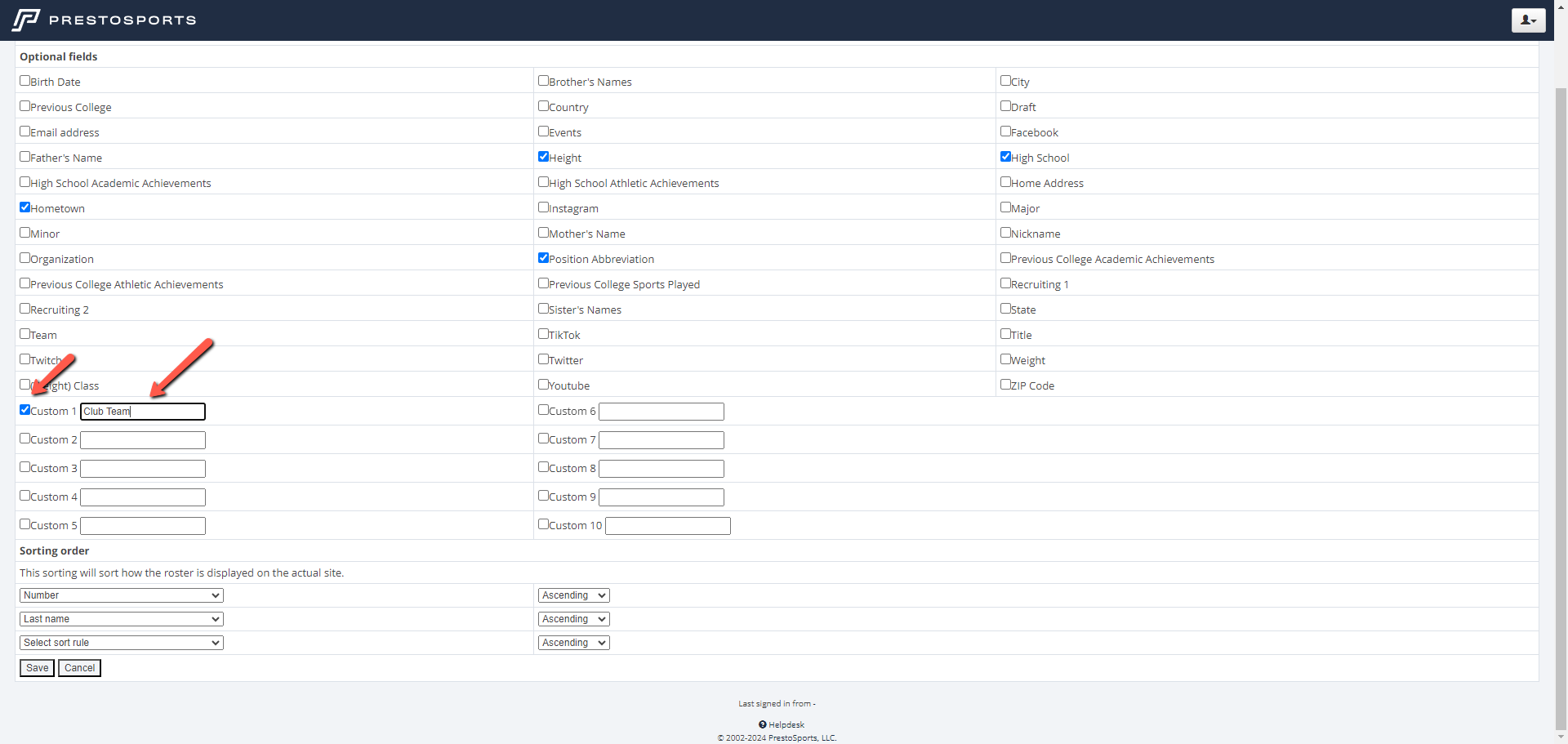Uncheck the Height checkbox

[x=543, y=157]
